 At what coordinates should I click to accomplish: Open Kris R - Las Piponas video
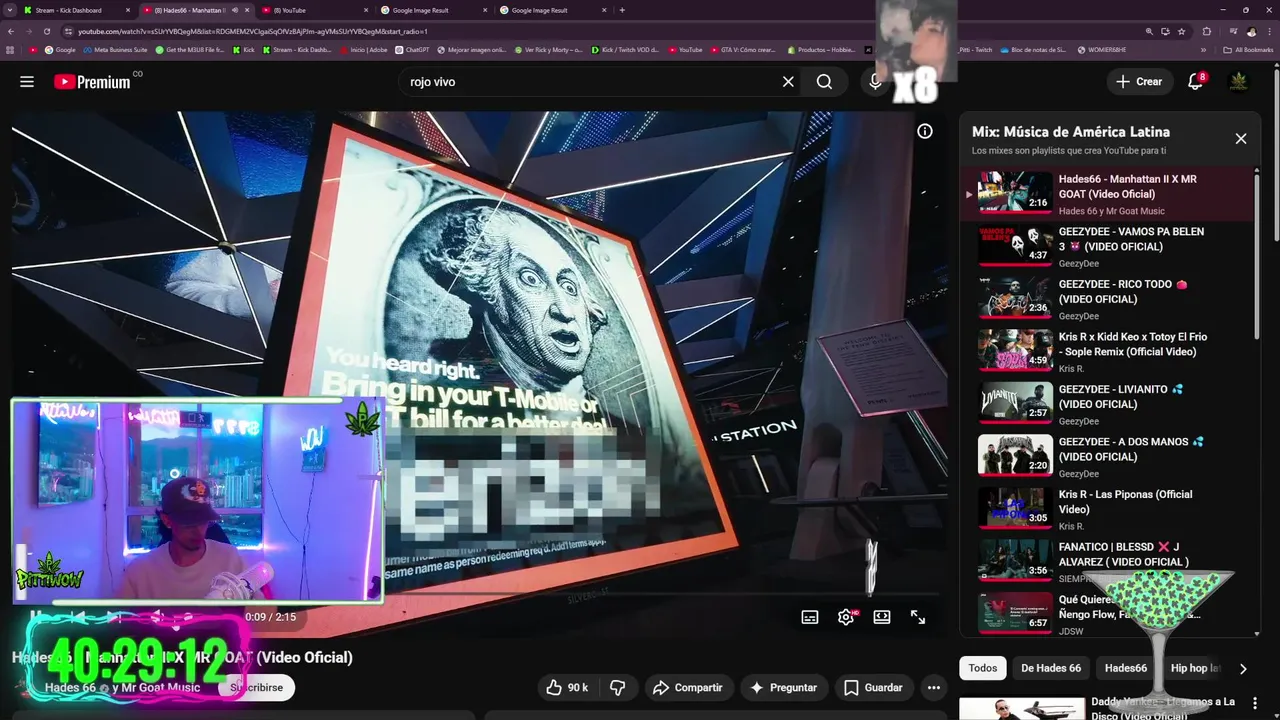[x=1107, y=509]
